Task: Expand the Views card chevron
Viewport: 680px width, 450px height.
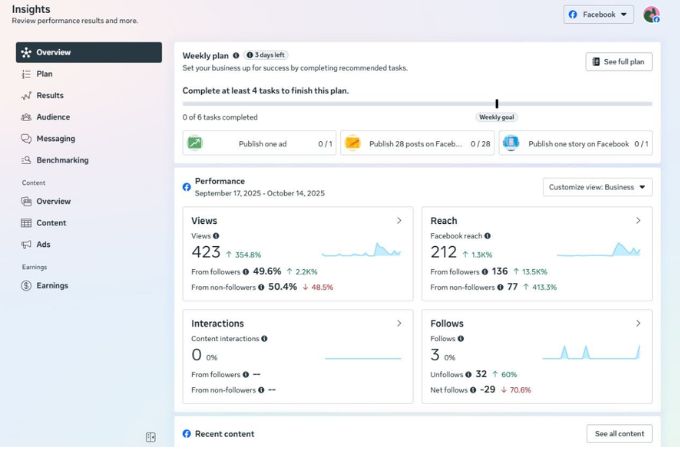Action: (x=399, y=221)
